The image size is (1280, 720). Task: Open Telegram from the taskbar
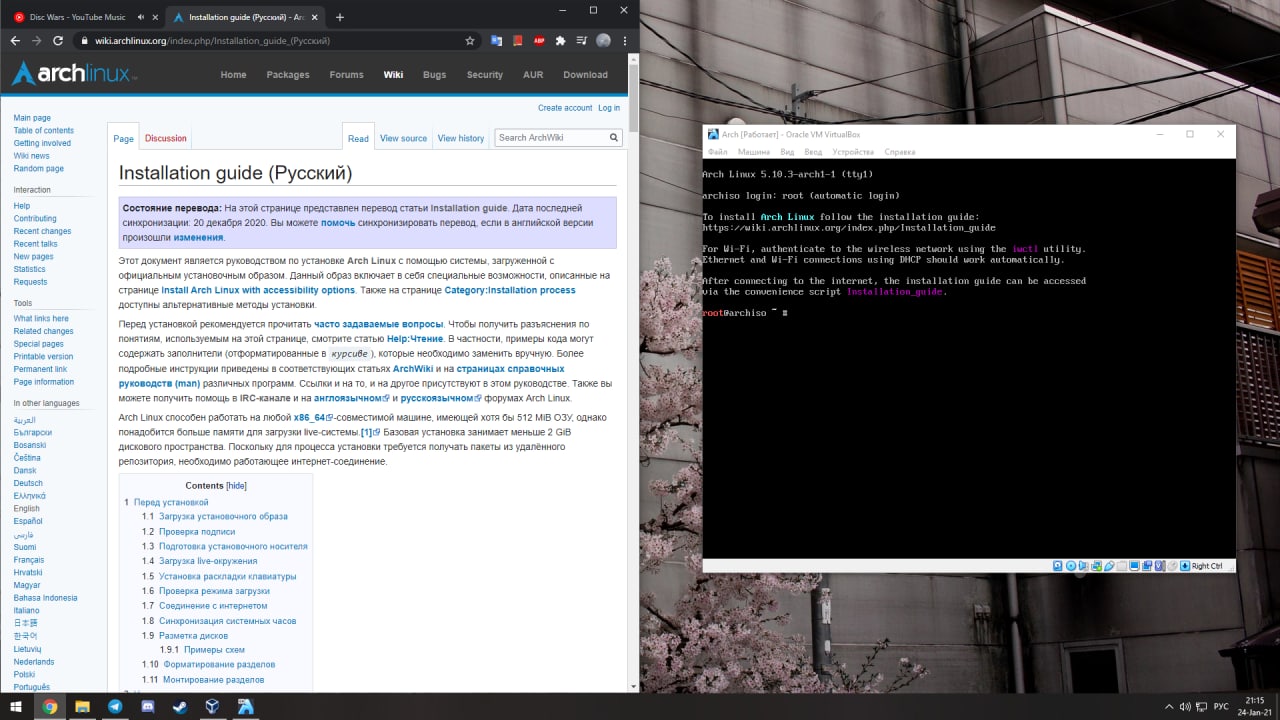(114, 706)
